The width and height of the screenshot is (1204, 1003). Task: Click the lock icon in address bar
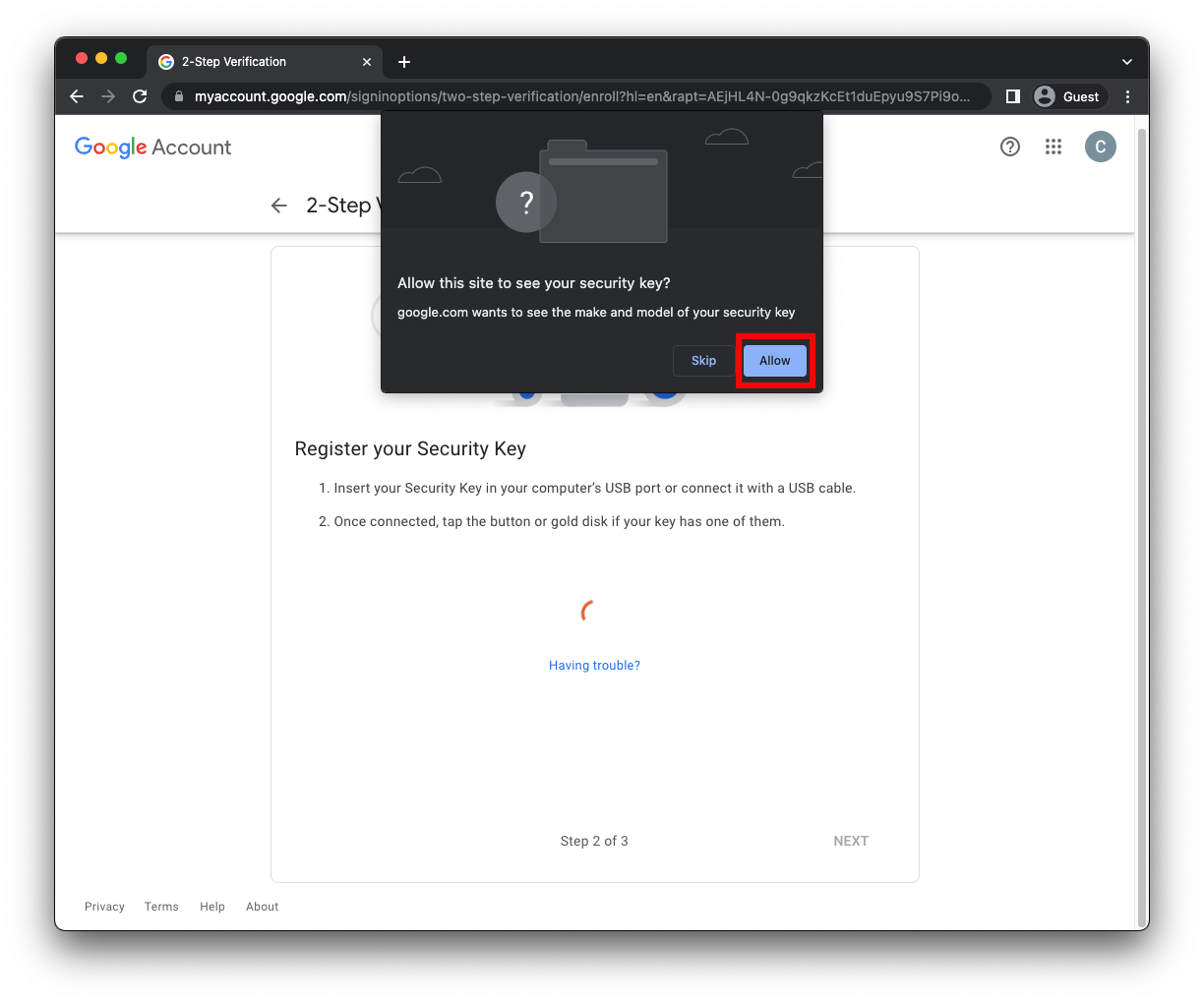pyautogui.click(x=178, y=96)
